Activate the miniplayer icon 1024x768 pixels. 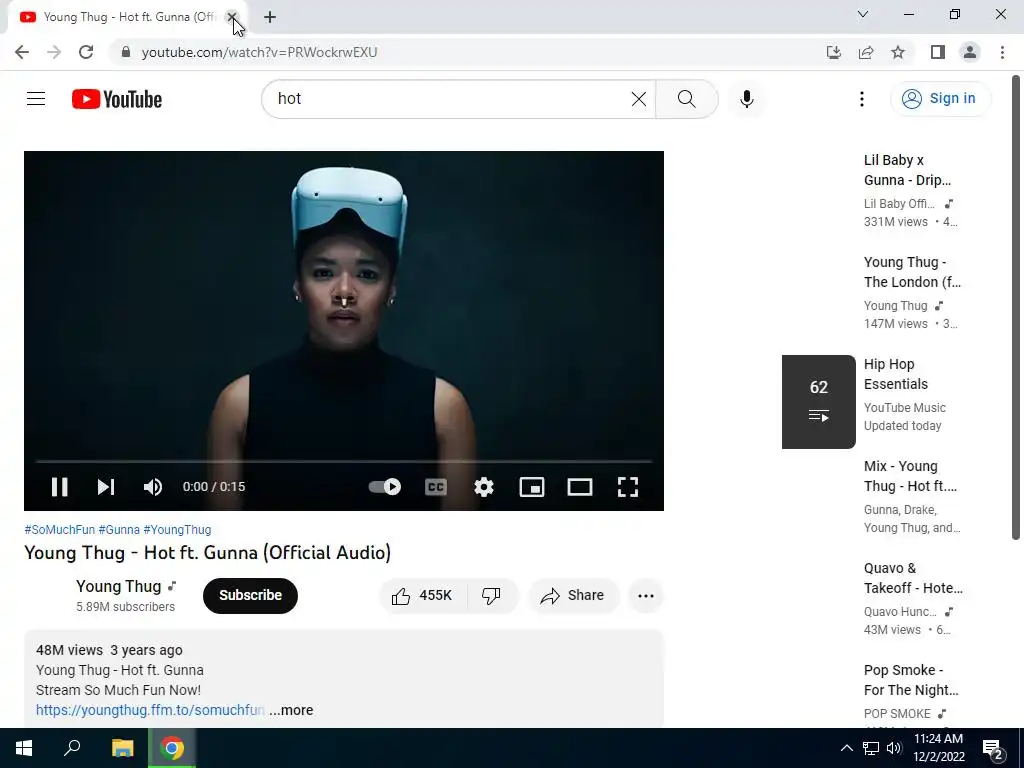click(x=532, y=487)
